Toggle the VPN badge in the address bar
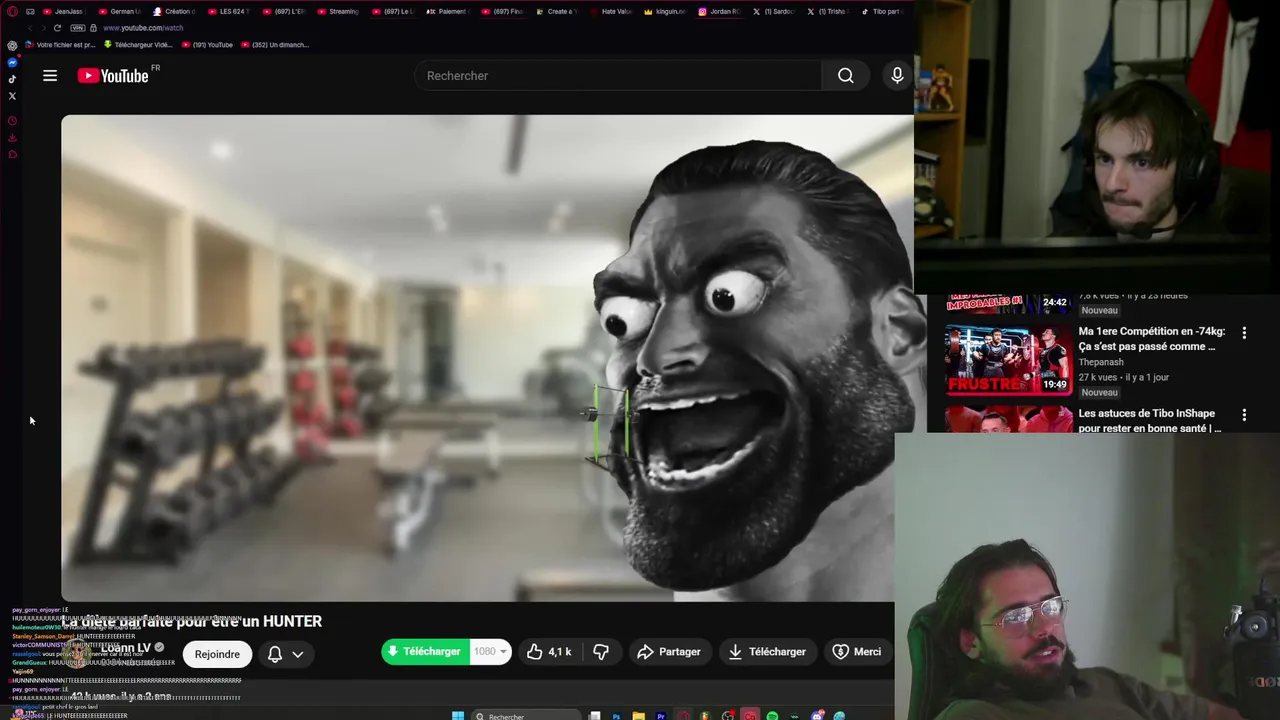Viewport: 1280px width, 720px height. (x=78, y=28)
